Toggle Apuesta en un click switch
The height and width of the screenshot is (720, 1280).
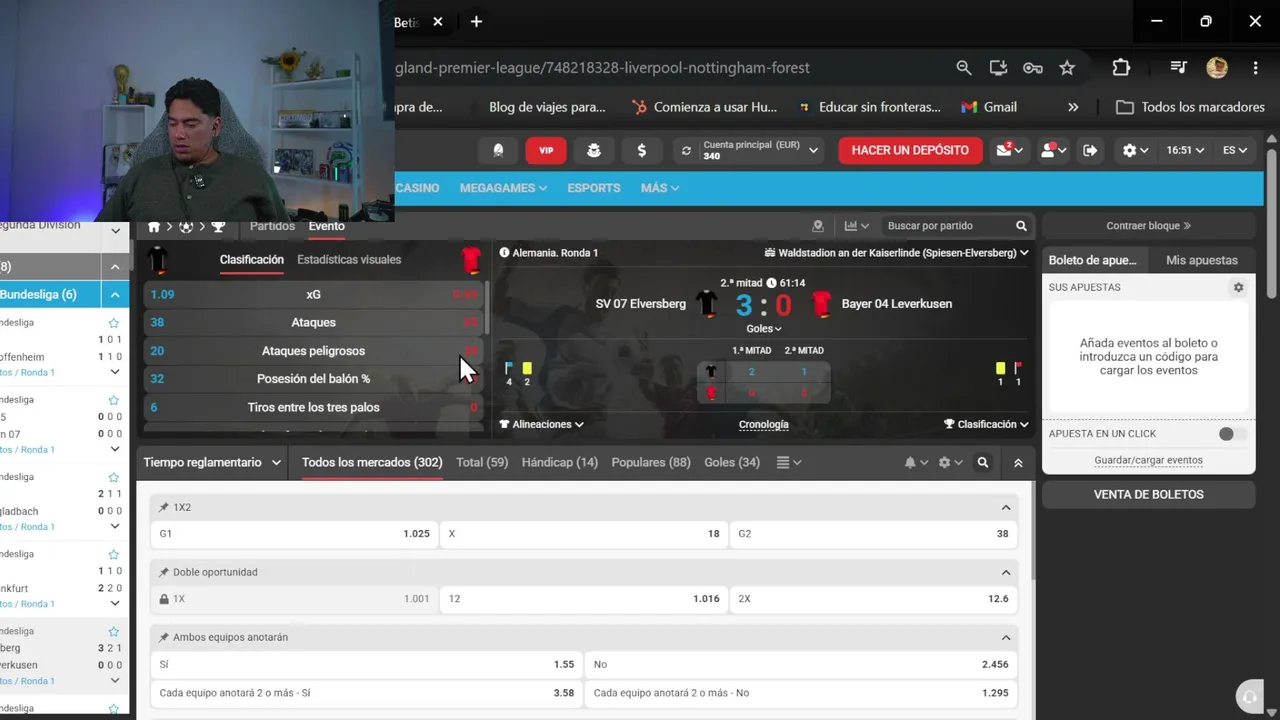(x=1232, y=434)
